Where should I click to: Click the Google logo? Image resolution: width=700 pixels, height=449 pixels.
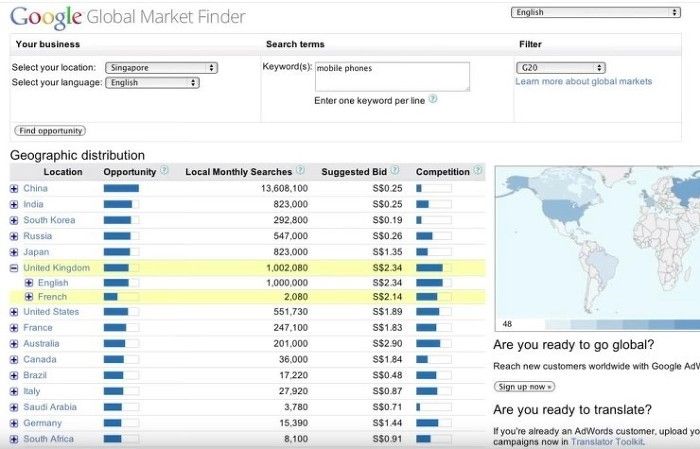[46, 17]
